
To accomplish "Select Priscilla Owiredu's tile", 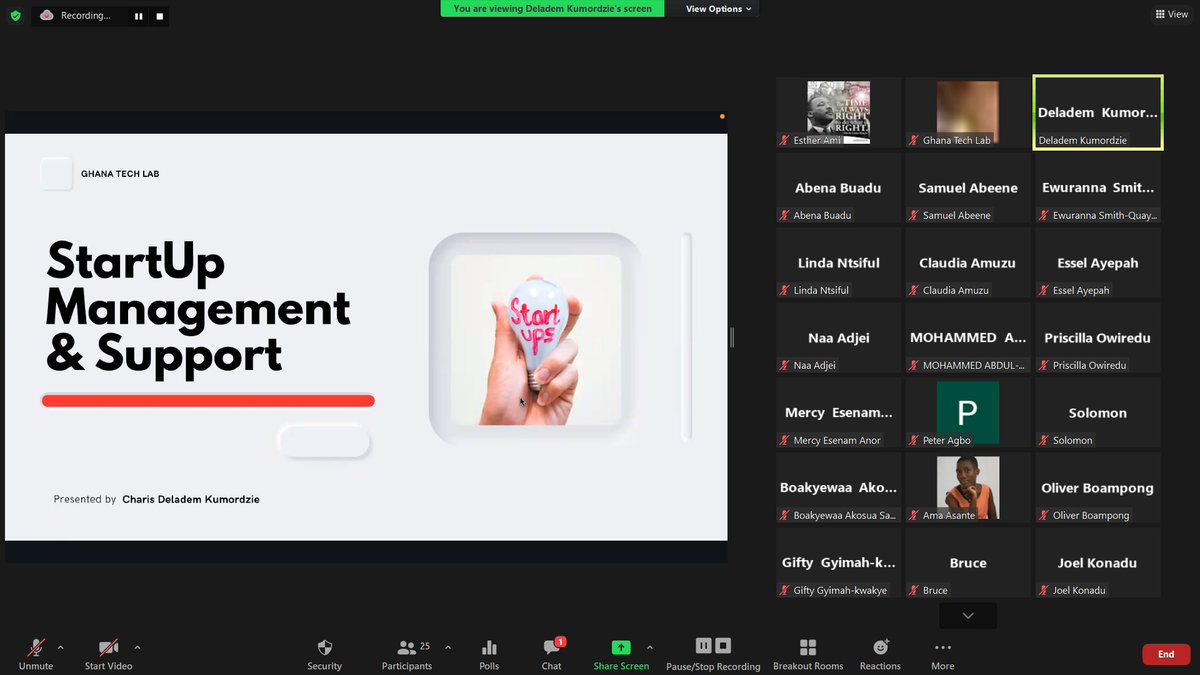I will (1097, 338).
